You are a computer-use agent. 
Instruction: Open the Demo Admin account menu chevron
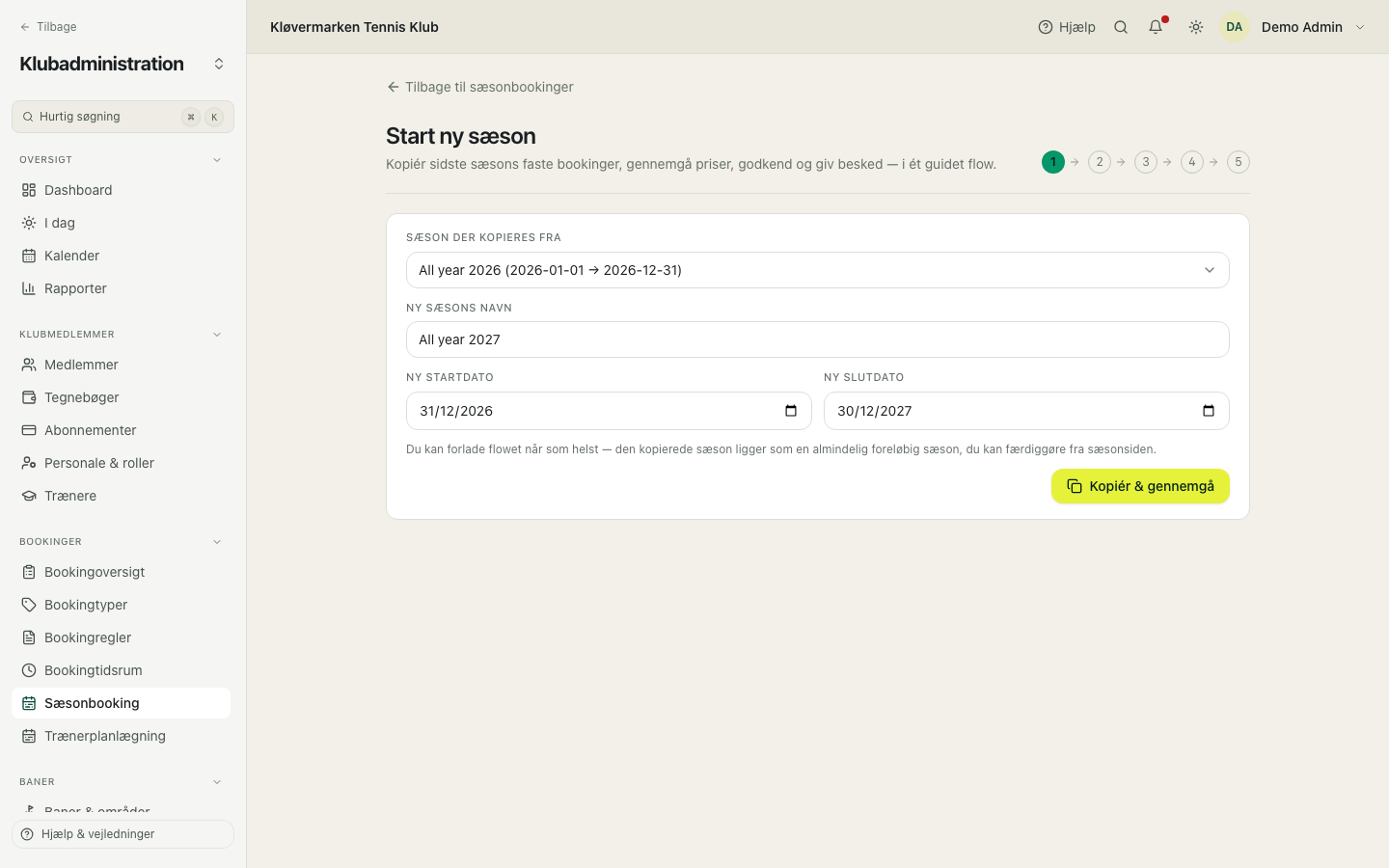coord(1360,27)
